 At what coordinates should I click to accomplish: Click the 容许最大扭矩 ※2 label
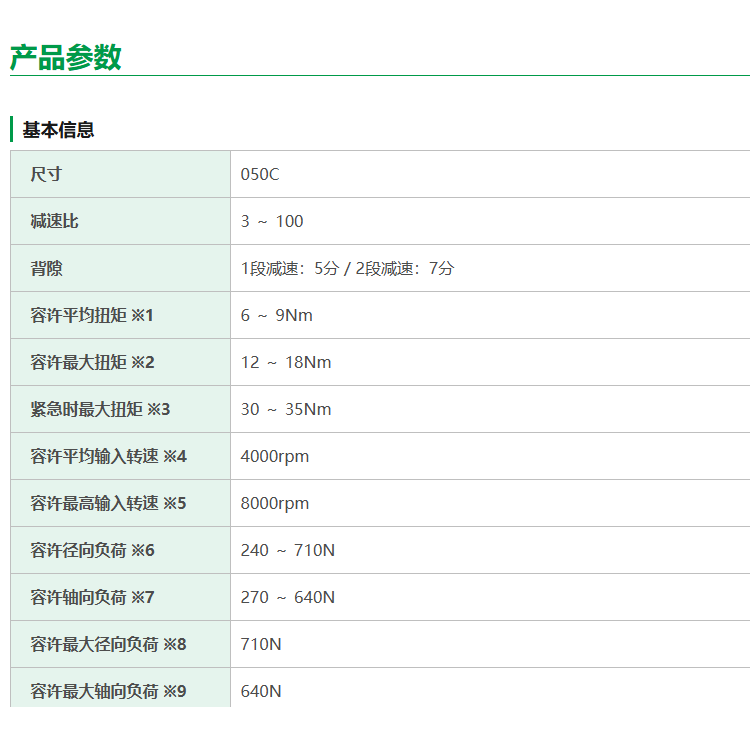[x=92, y=362]
